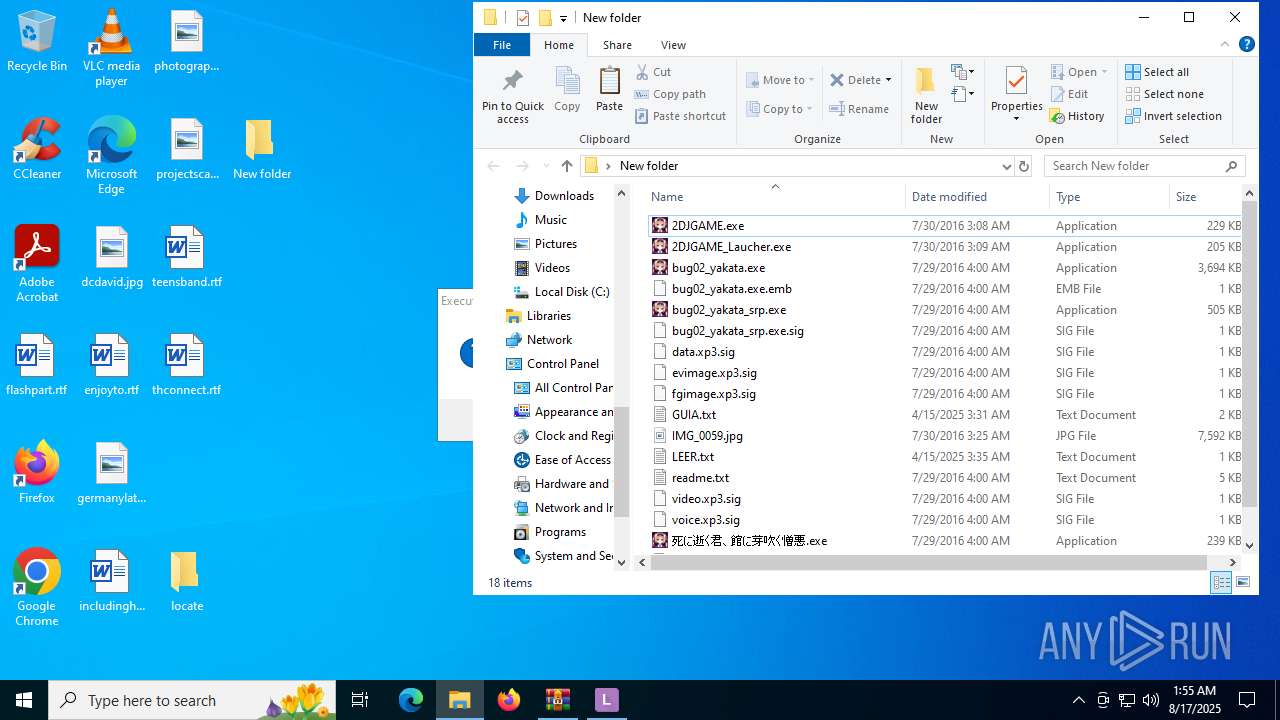This screenshot has width=1280, height=720.
Task: Click Invert selection in ribbon
Action: pos(1173,116)
